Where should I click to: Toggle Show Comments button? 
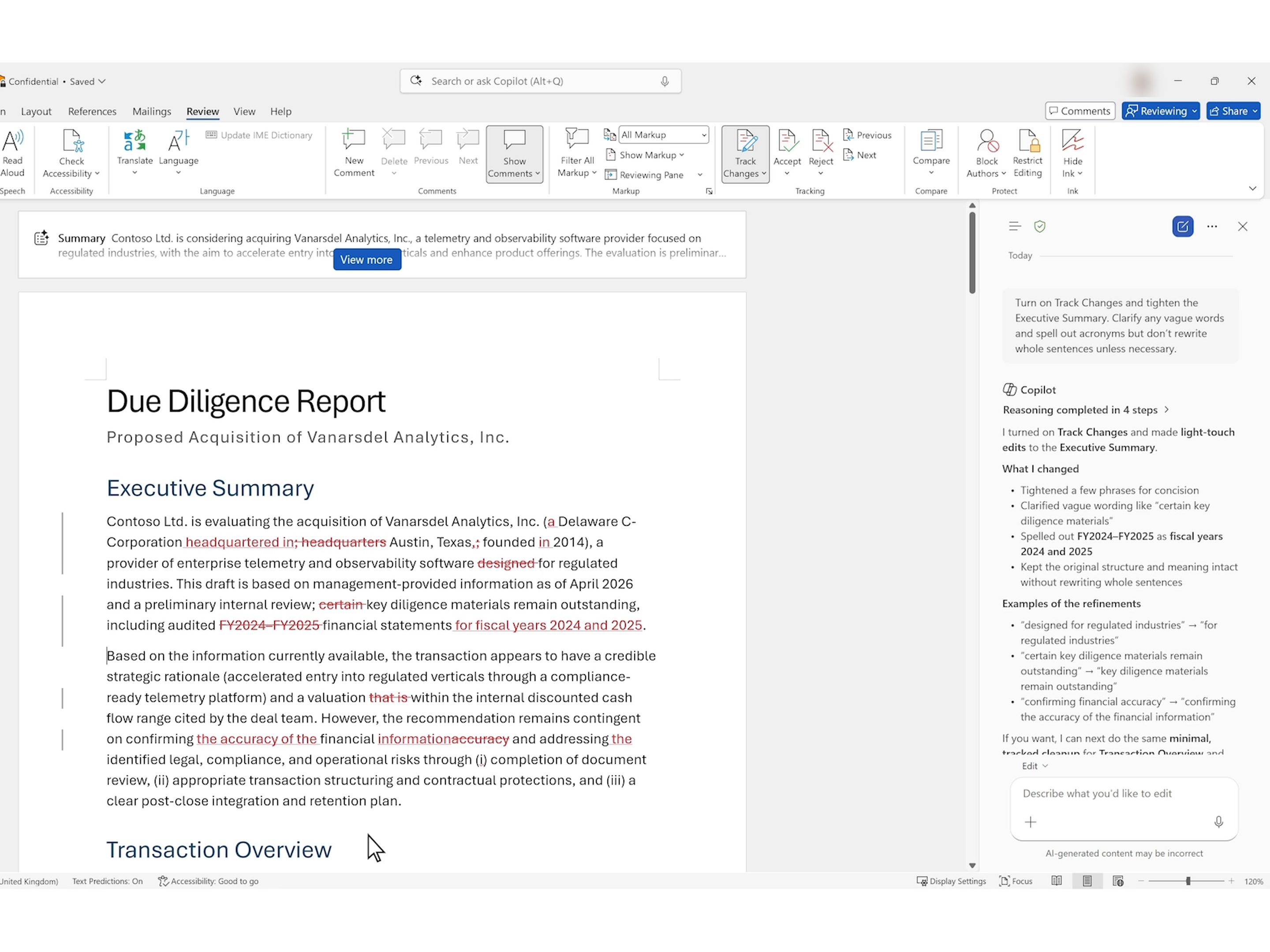(515, 154)
